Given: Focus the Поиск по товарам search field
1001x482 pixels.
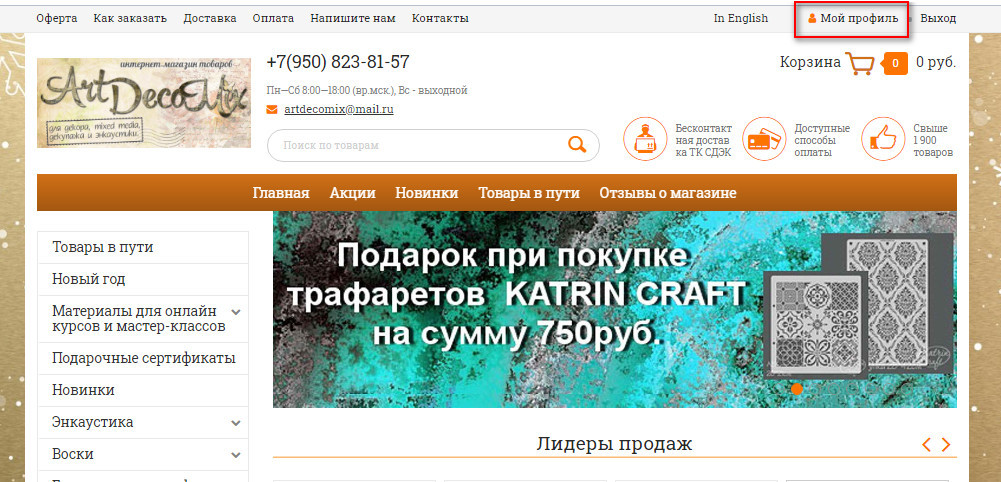Looking at the screenshot, I should click(433, 146).
